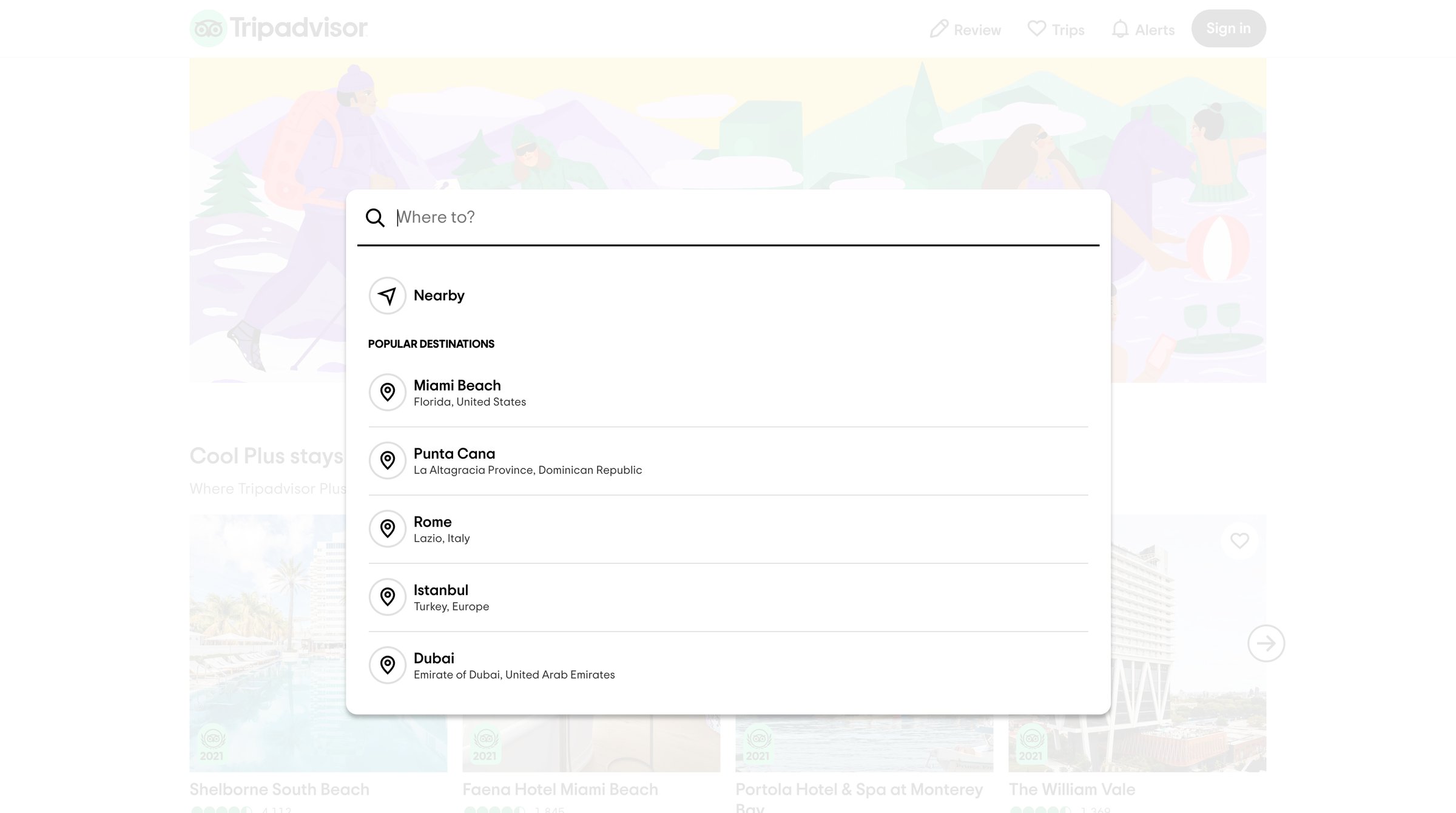Screen dimensions: 1456x813
Task: Open the Review link in header
Action: coord(965,29)
